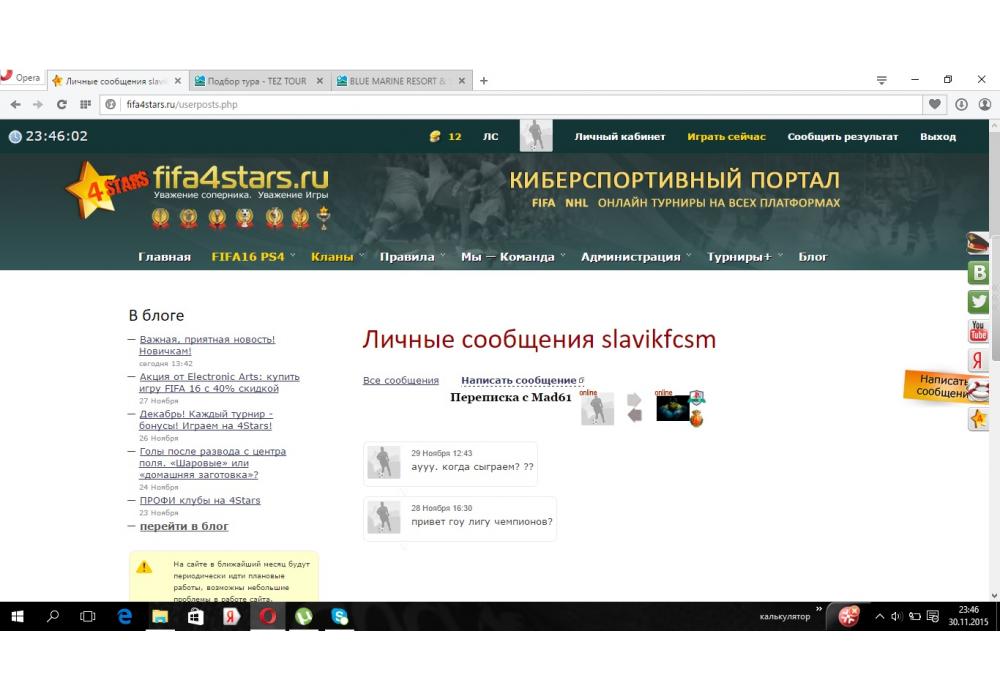Open Twitter social sidebar icon

(978, 302)
